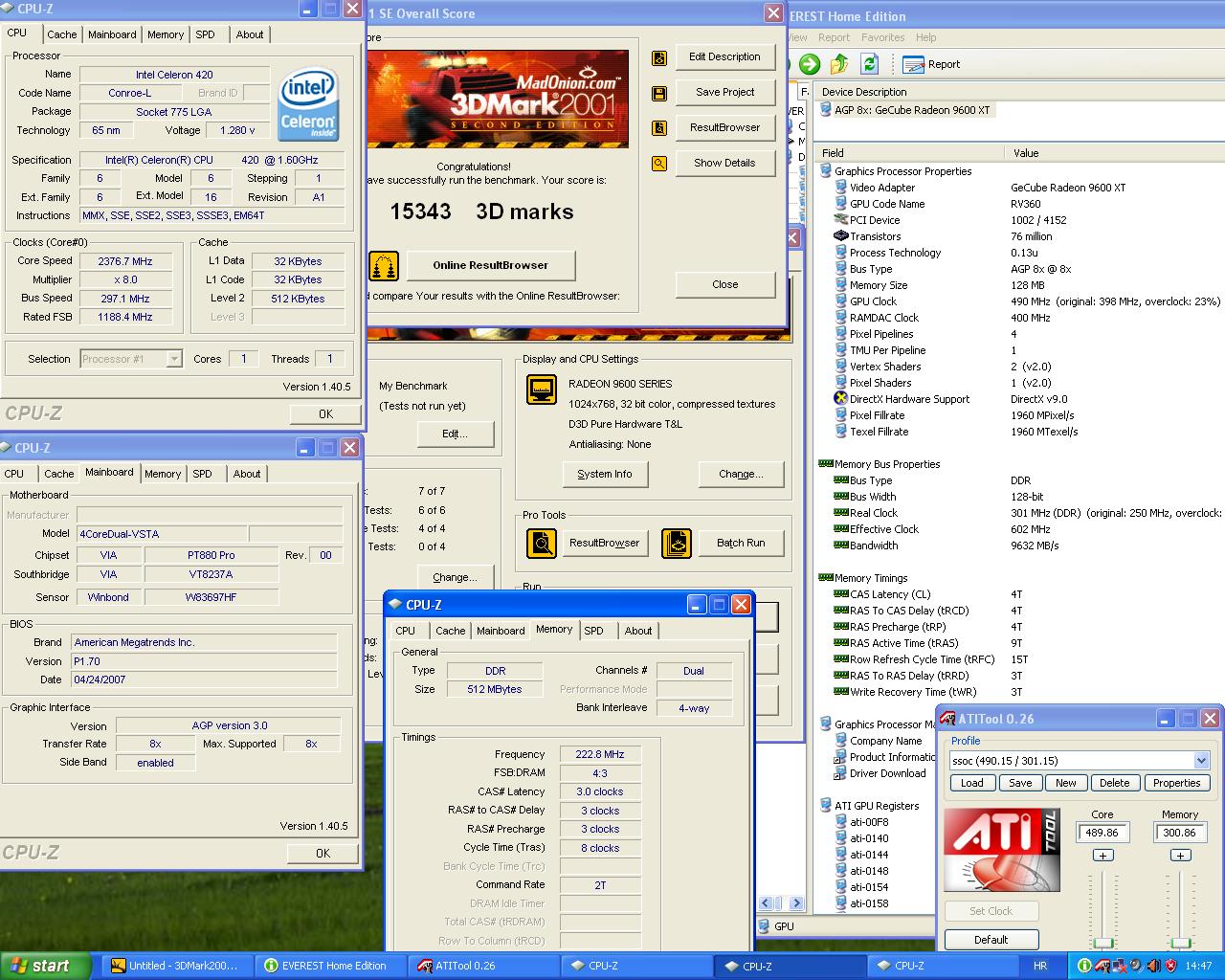
Task: Click the Driver Download entry in EVEREST
Action: pos(887,773)
